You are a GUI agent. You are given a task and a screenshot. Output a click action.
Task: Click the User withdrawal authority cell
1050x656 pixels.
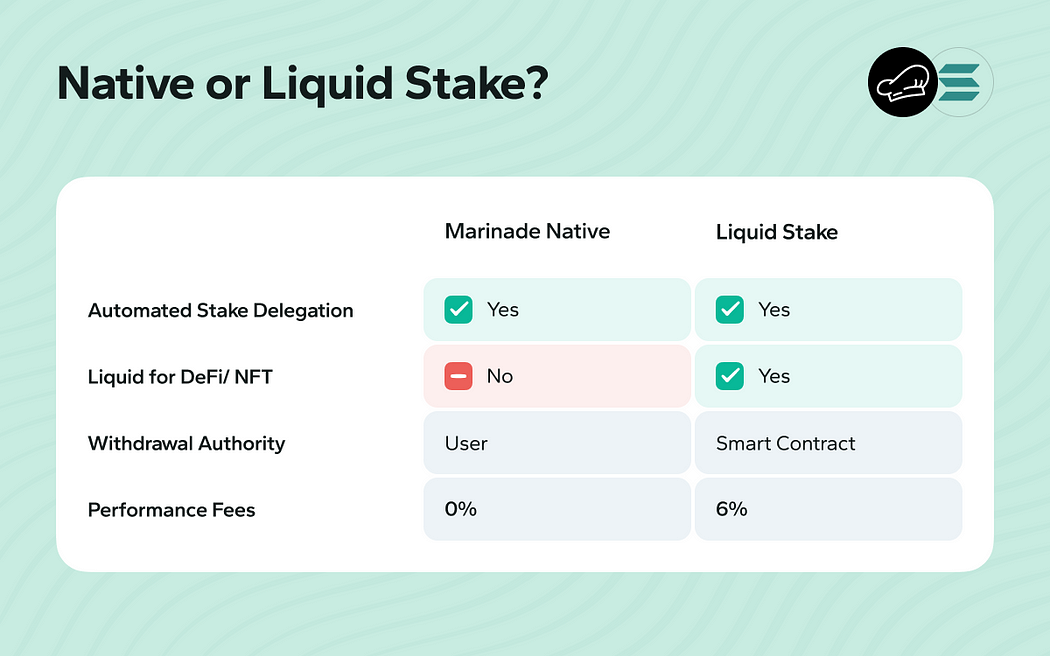(466, 443)
